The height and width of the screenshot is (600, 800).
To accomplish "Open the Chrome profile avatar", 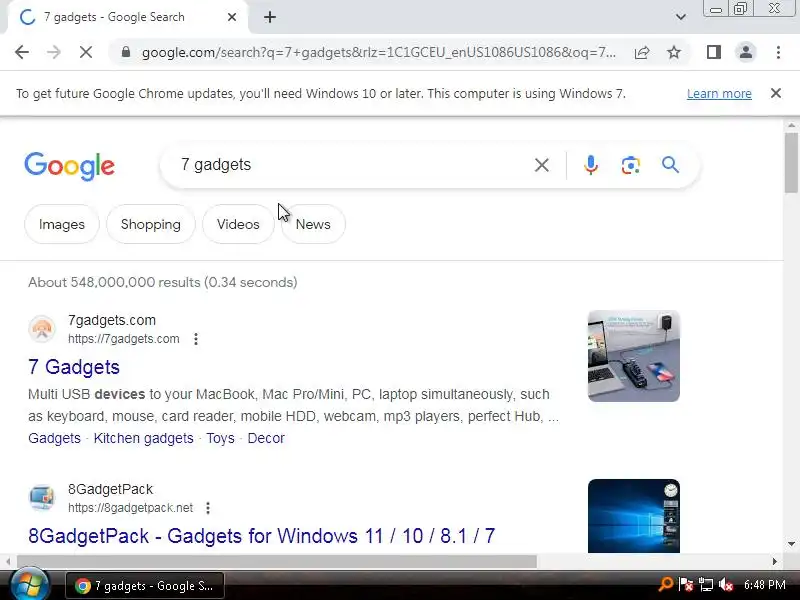I will point(746,52).
